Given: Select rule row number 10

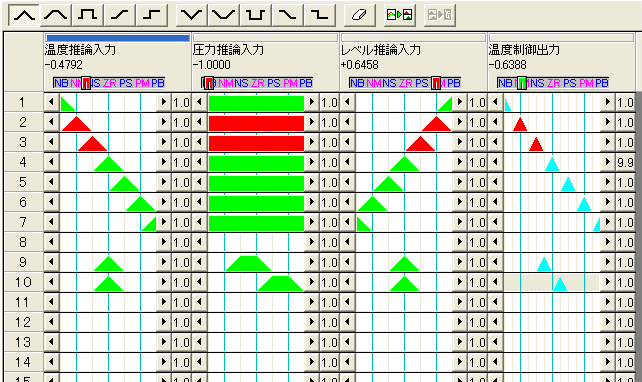Looking at the screenshot, I should tap(23, 282).
